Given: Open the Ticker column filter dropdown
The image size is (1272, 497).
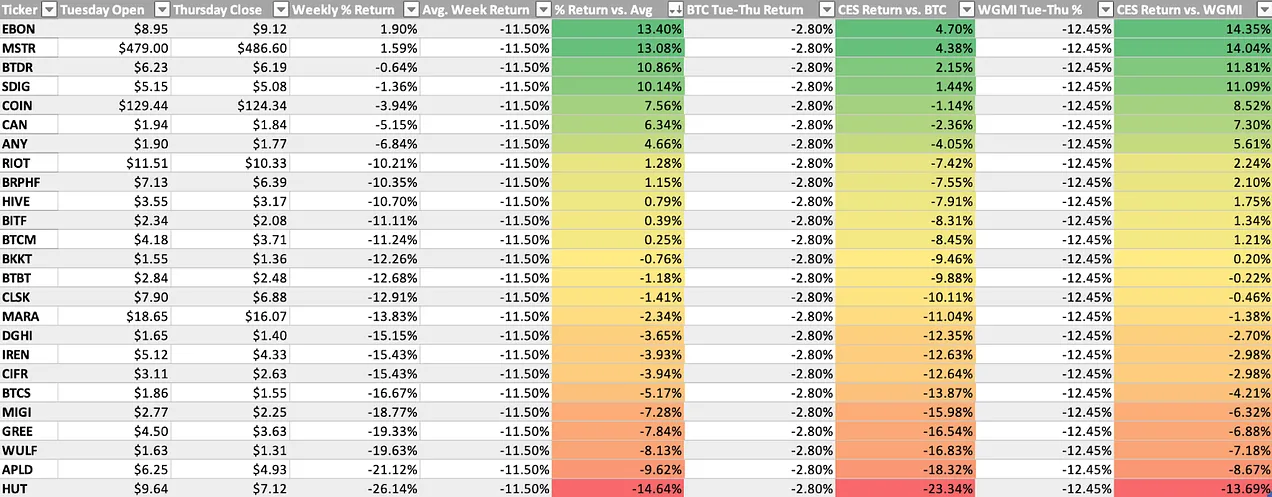Looking at the screenshot, I should (48, 10).
